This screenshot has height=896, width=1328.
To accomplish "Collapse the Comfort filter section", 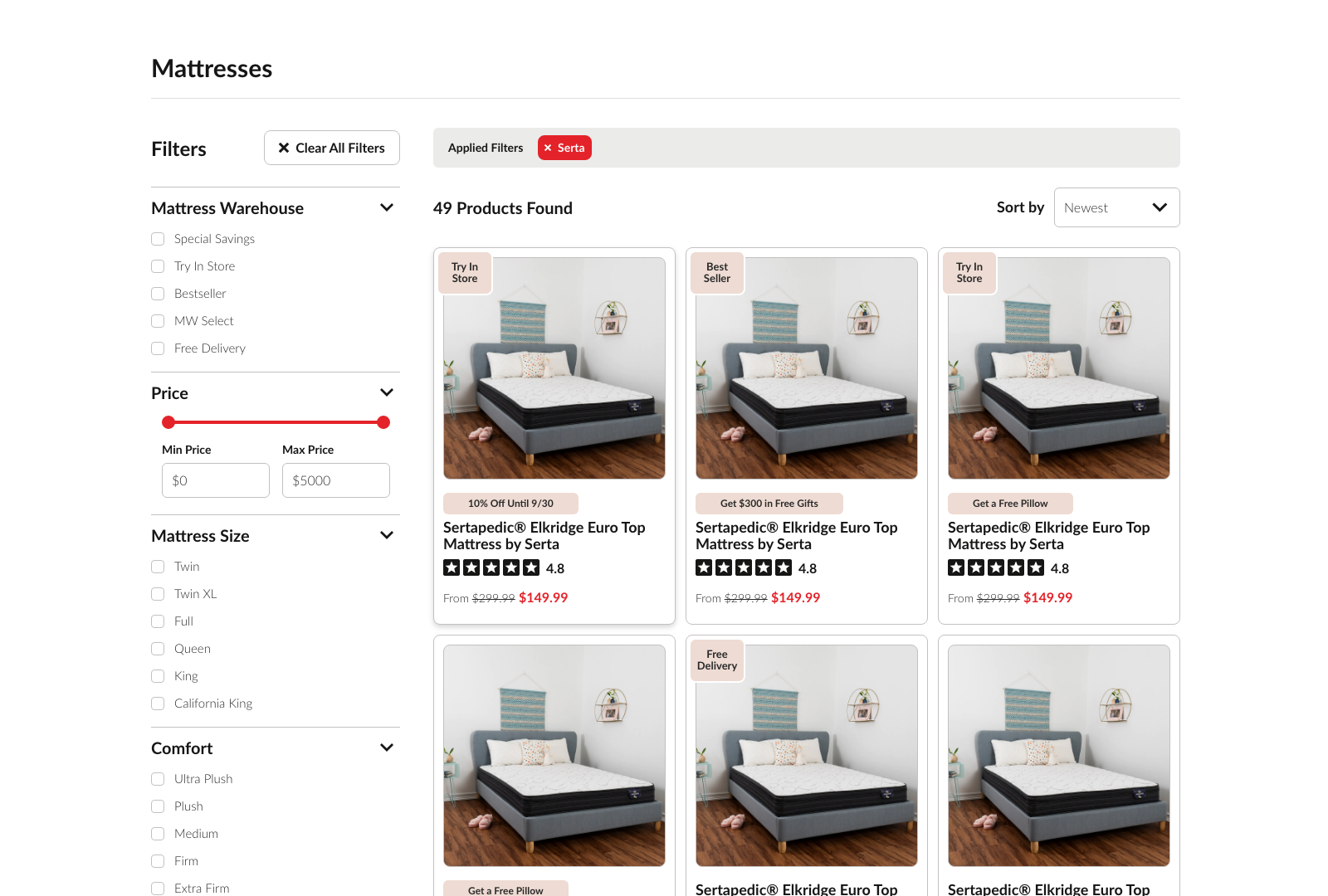I will (x=387, y=747).
